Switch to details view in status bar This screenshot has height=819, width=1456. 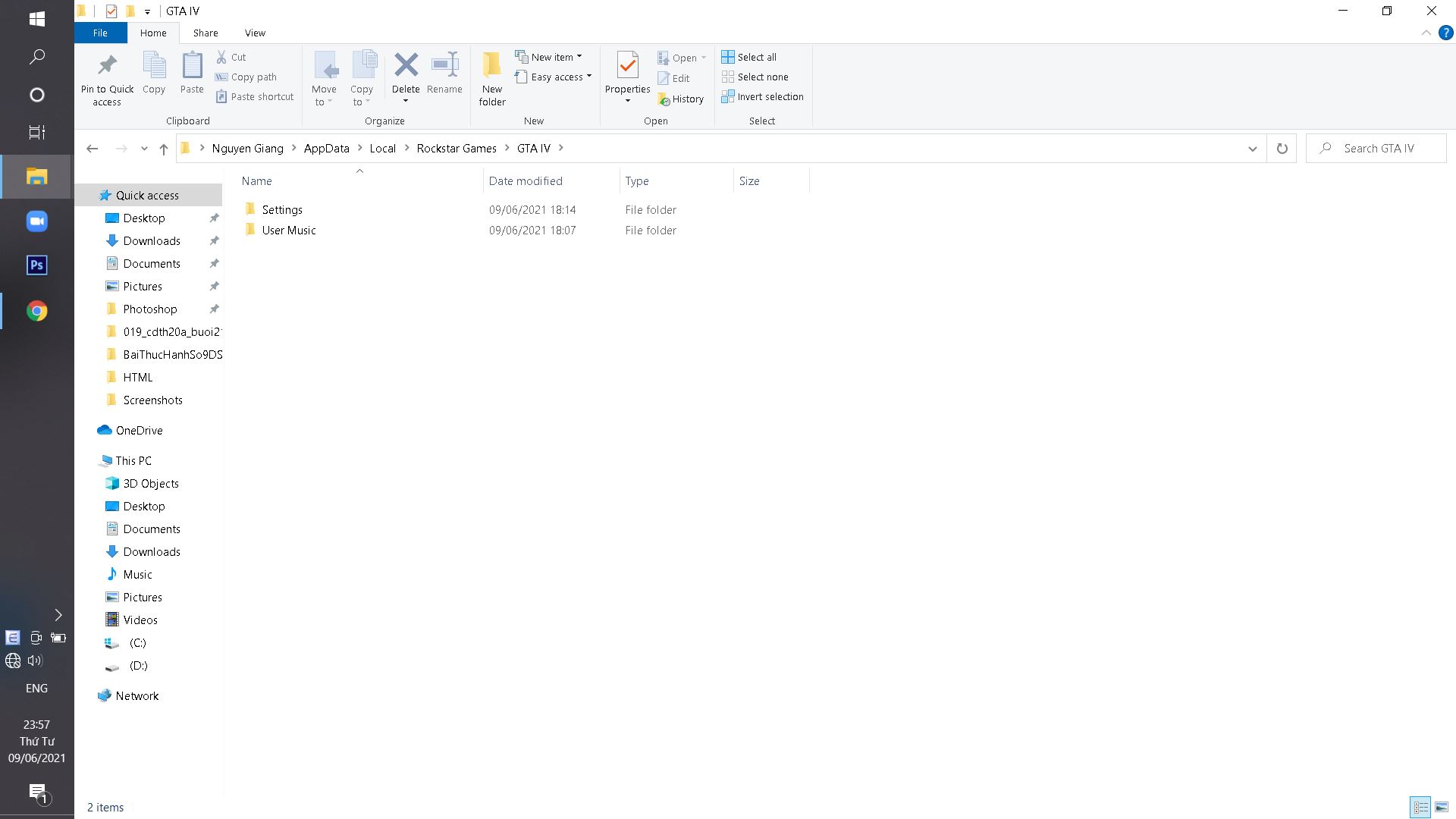coord(1420,807)
